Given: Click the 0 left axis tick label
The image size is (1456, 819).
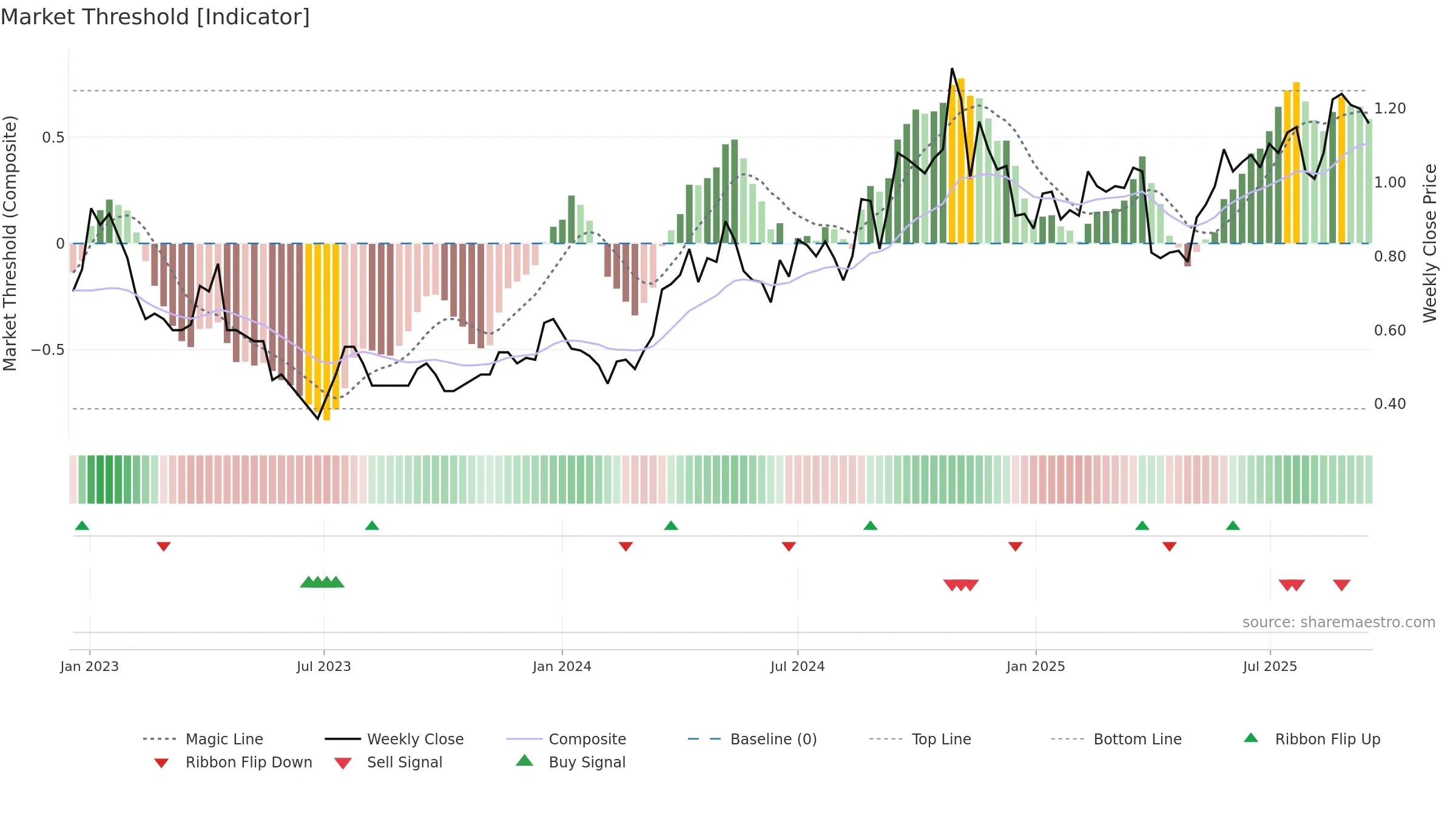Looking at the screenshot, I should pos(60,244).
